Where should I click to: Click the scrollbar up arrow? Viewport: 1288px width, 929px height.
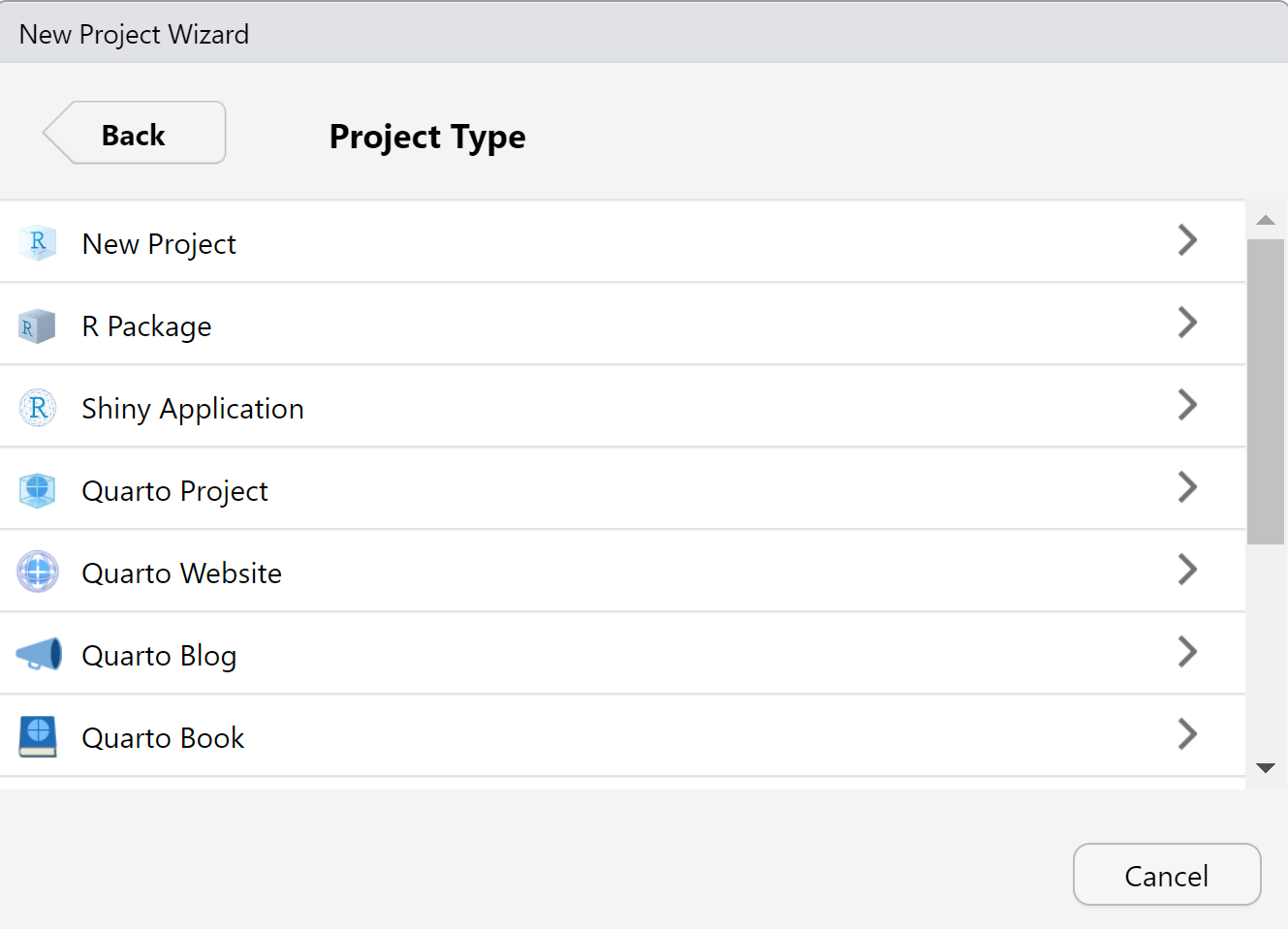[x=1265, y=220]
